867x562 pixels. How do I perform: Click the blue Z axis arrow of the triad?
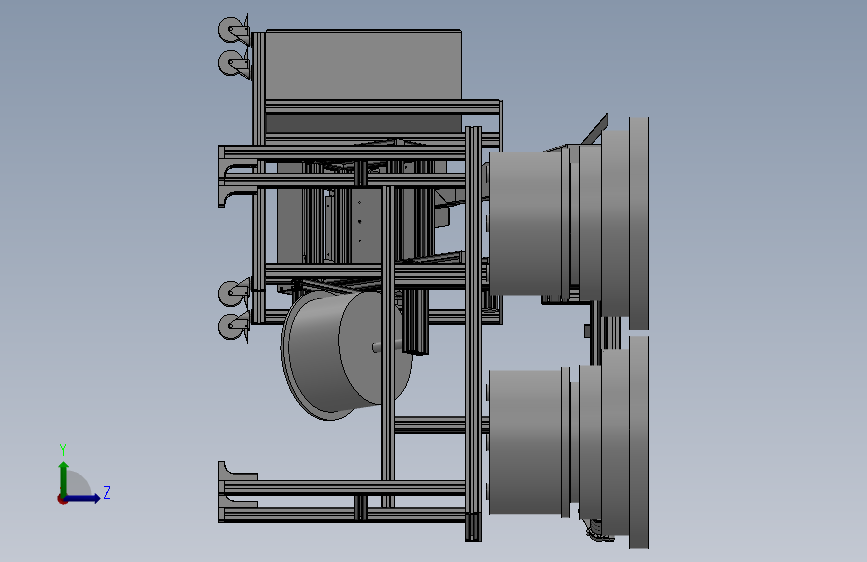point(83,498)
